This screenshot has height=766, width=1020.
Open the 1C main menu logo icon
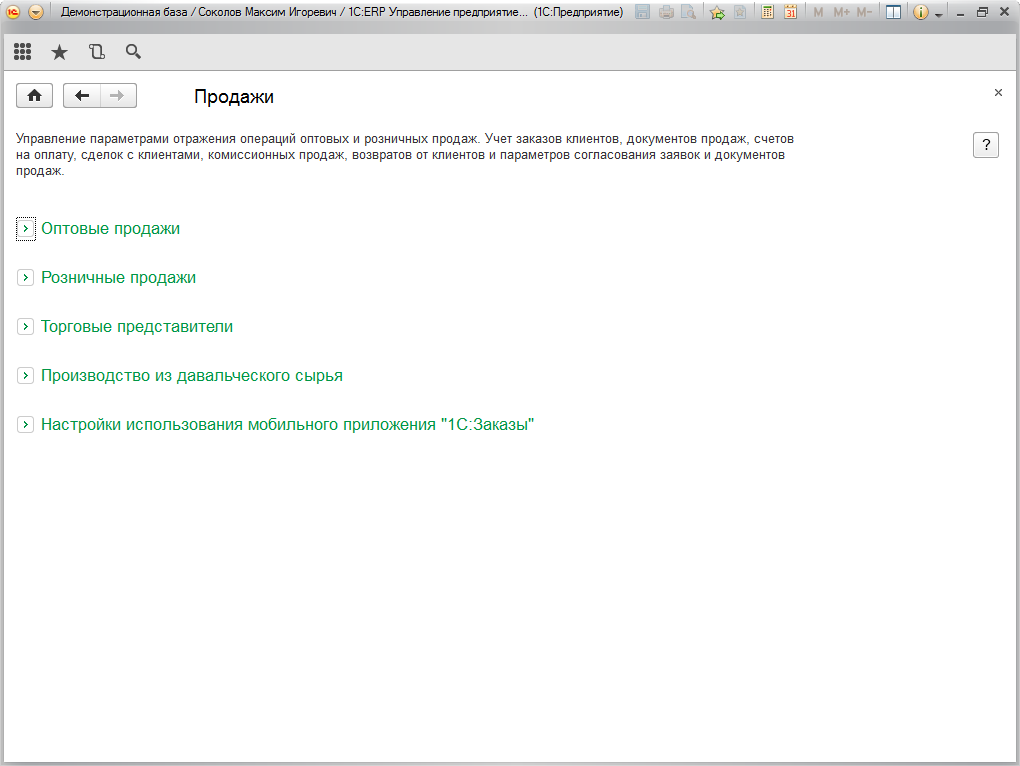pyautogui.click(x=13, y=12)
